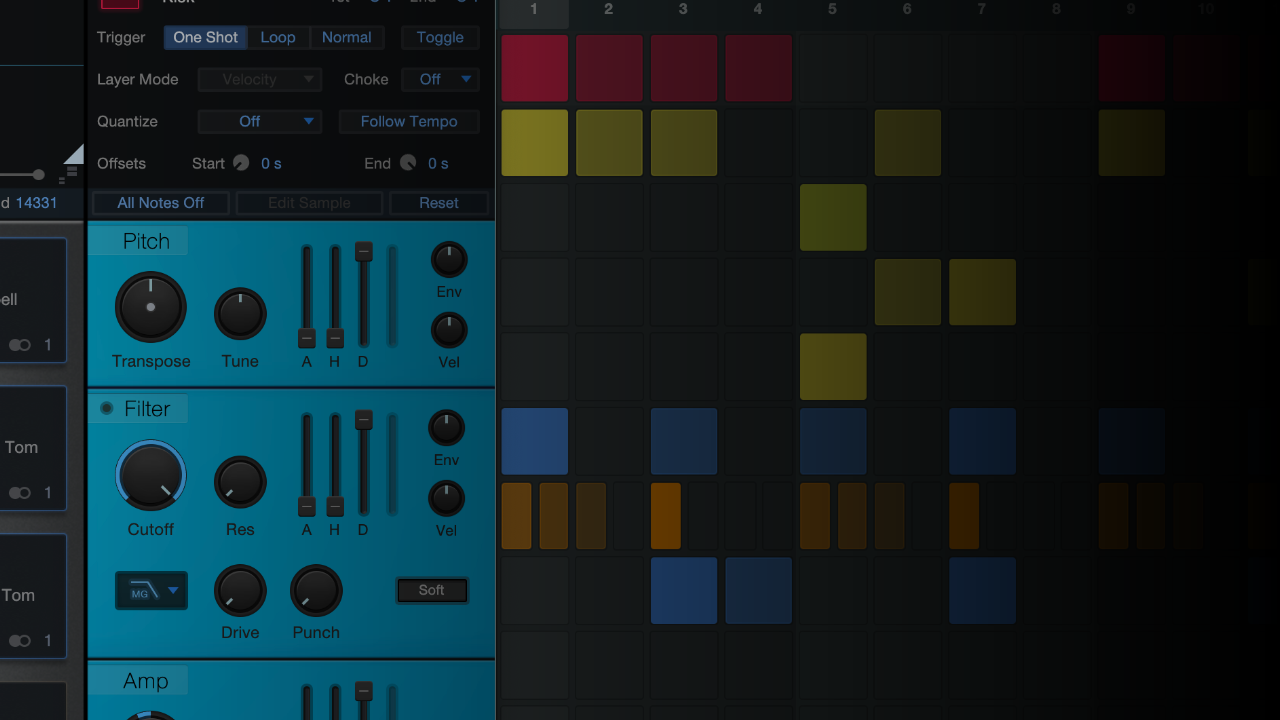Toggle the dark red step in column 9
This screenshot has width=1280, height=720.
(x=1132, y=68)
